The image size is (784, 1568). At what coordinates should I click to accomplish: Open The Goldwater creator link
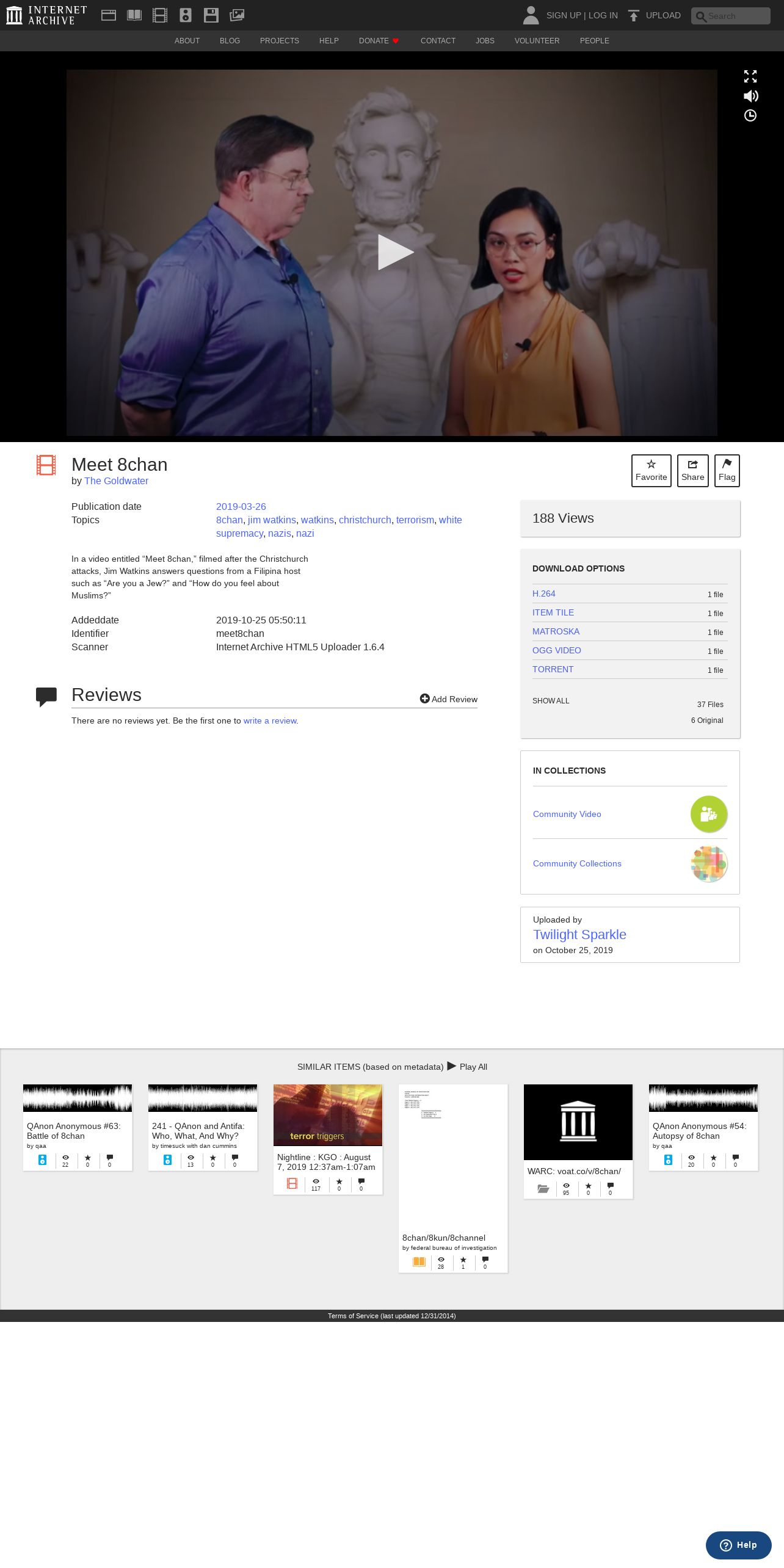point(116,481)
